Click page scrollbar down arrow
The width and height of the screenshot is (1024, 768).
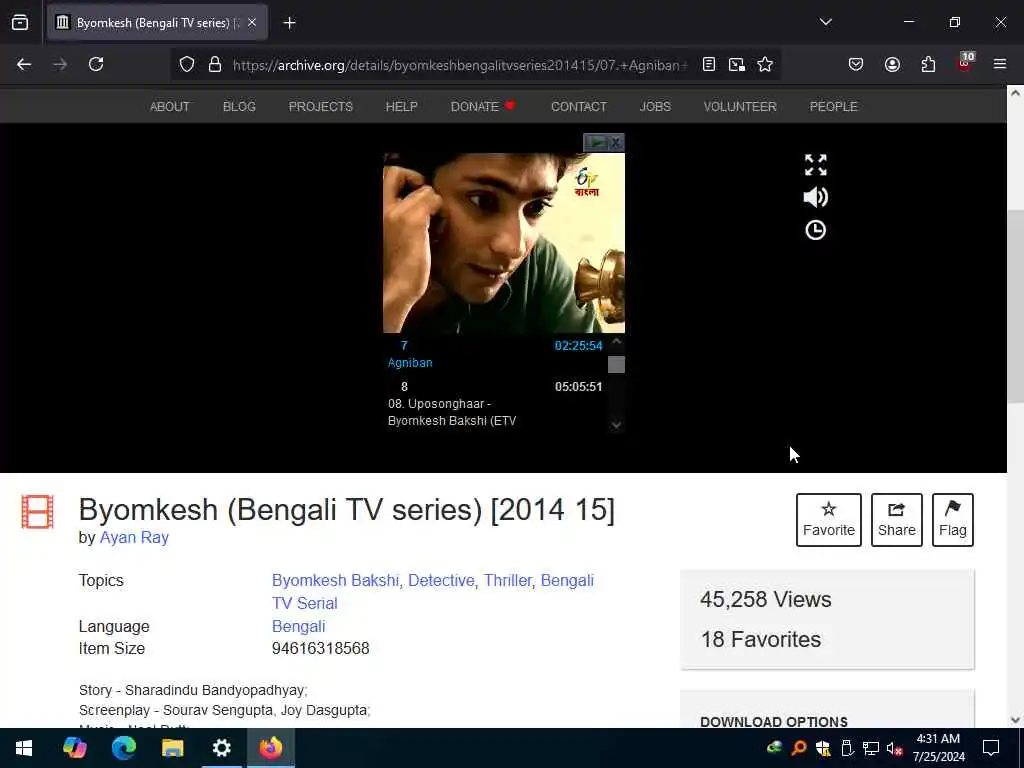[x=1015, y=720]
